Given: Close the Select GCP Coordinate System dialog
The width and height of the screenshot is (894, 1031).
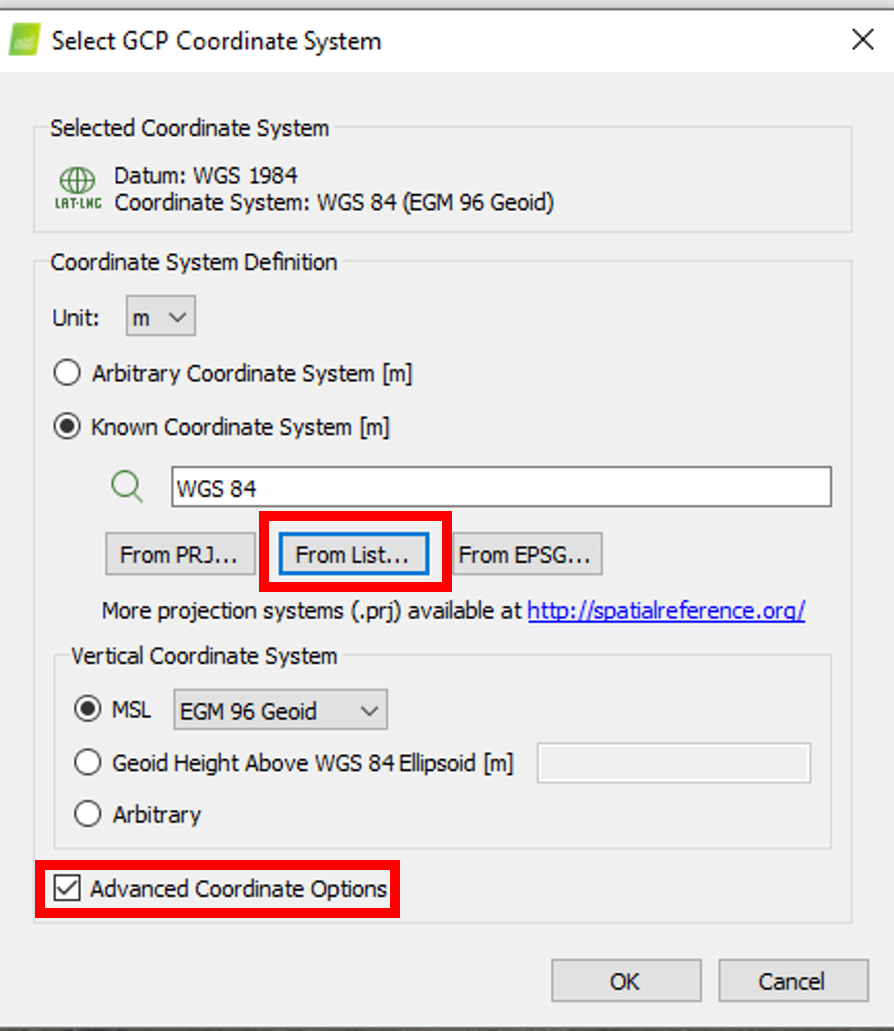Looking at the screenshot, I should (862, 41).
